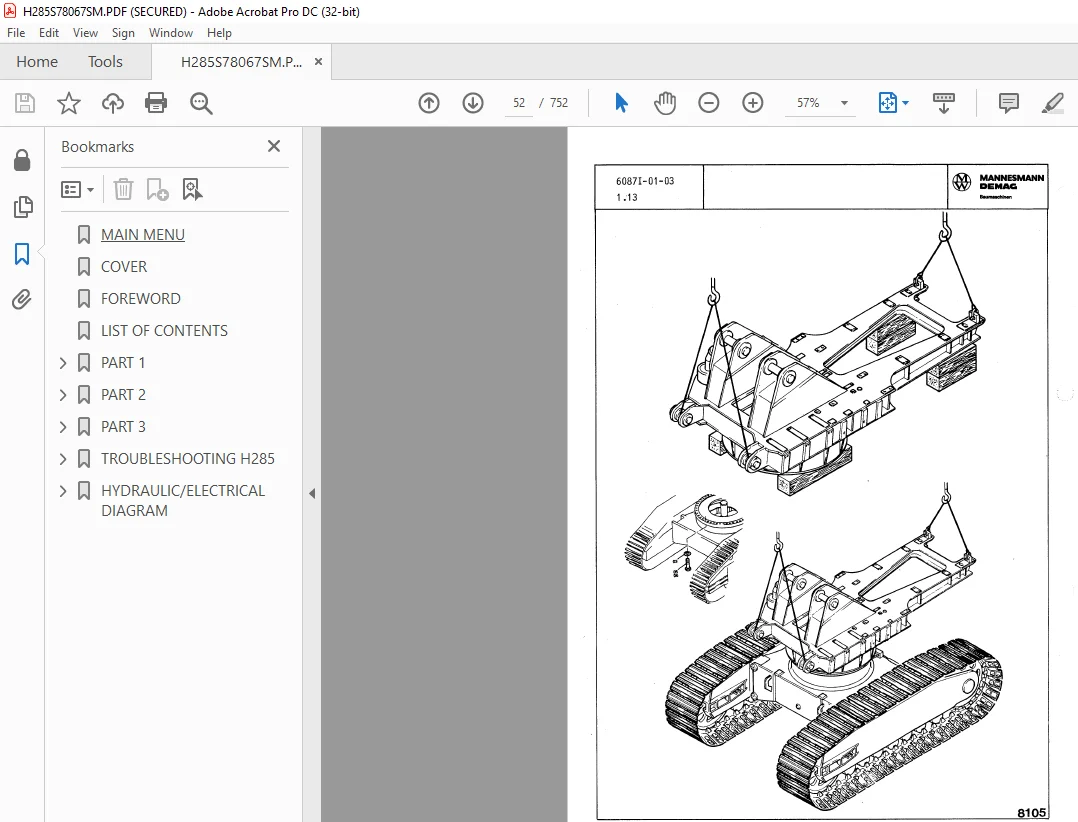This screenshot has width=1078, height=822.
Task: Activate the selection arrow tool
Action: pos(622,103)
